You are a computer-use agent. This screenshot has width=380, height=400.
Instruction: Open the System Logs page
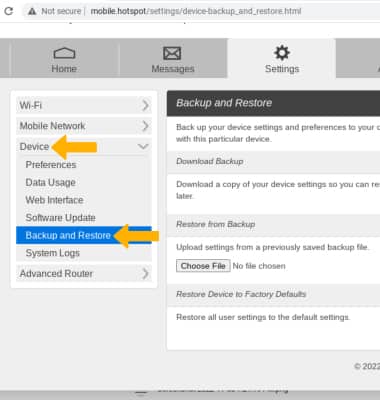(53, 253)
